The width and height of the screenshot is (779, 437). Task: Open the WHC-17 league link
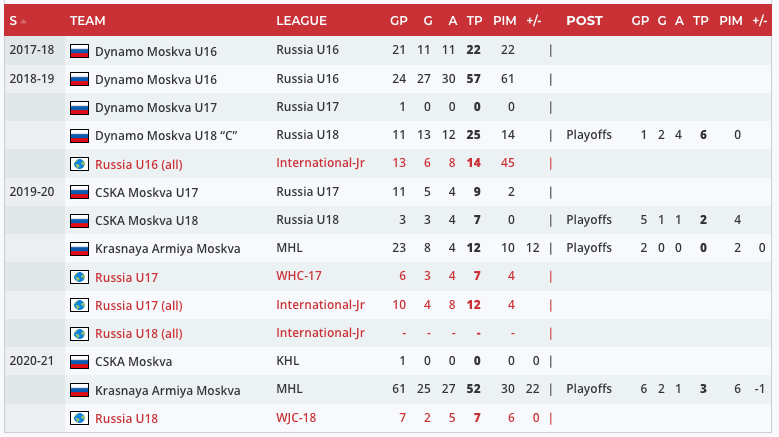tap(300, 276)
